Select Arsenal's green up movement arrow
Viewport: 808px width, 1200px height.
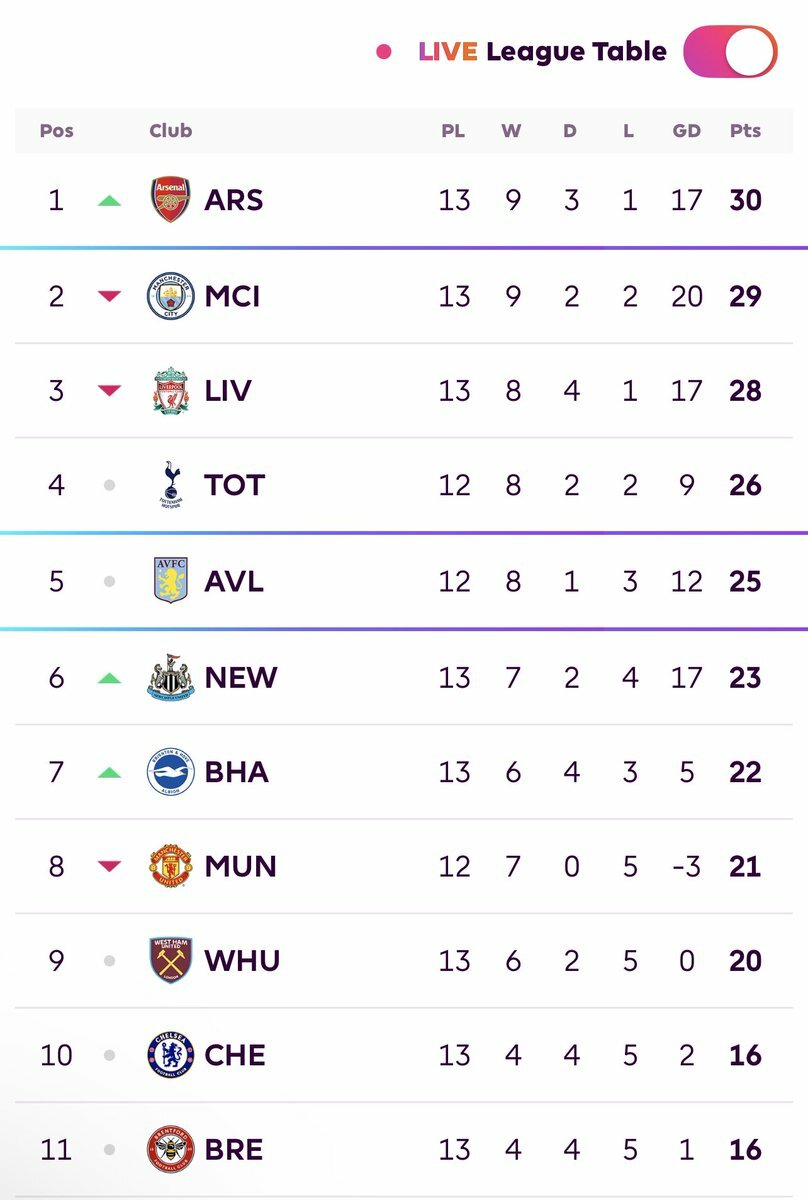click(109, 201)
